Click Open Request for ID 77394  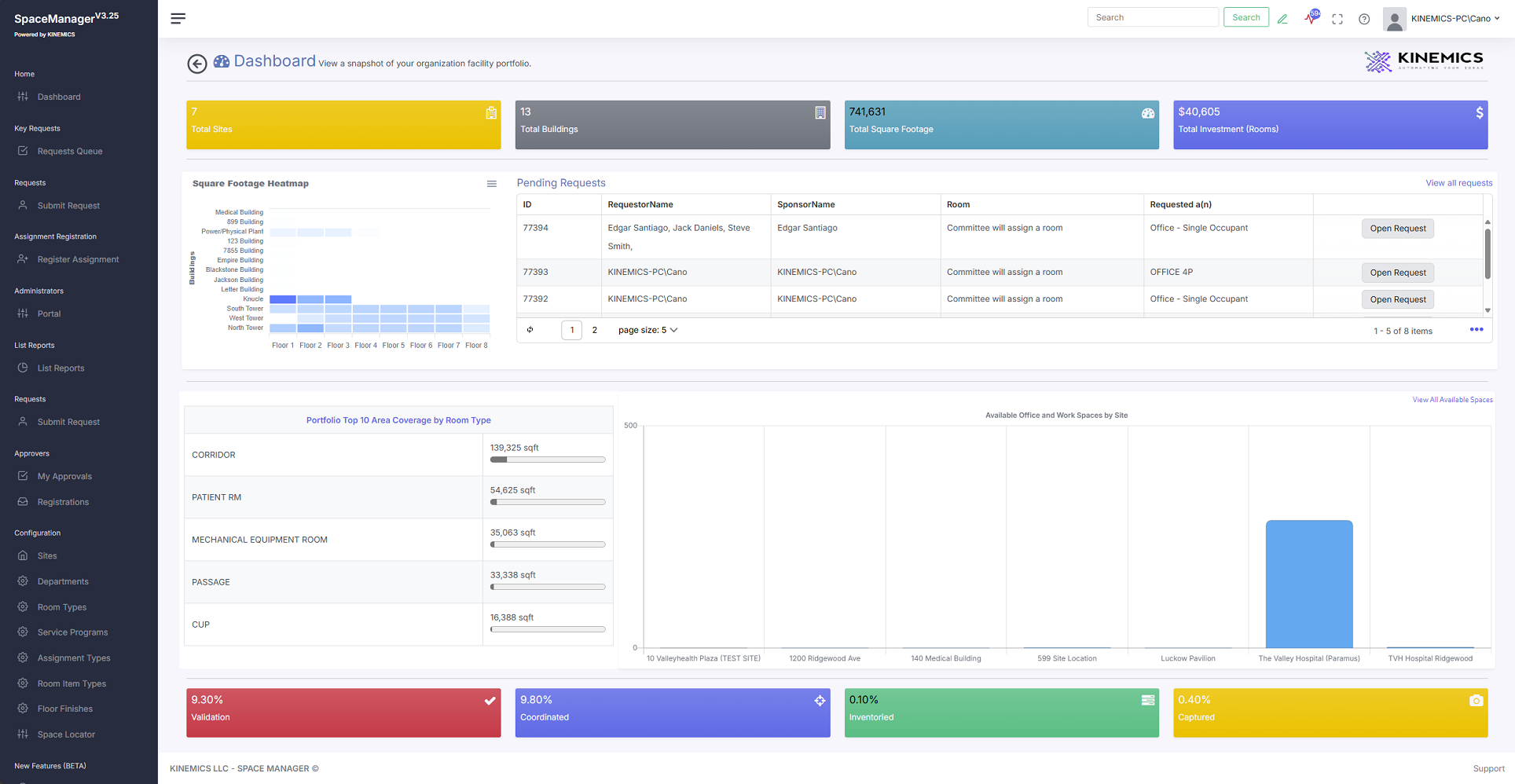(x=1398, y=229)
